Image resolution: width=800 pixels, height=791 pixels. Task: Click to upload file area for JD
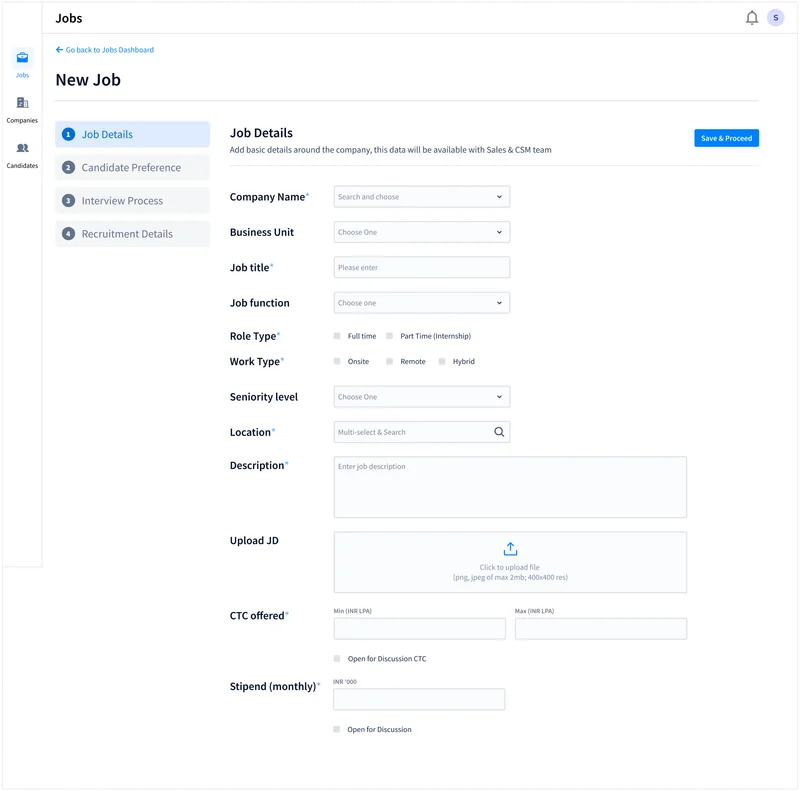[x=510, y=562]
